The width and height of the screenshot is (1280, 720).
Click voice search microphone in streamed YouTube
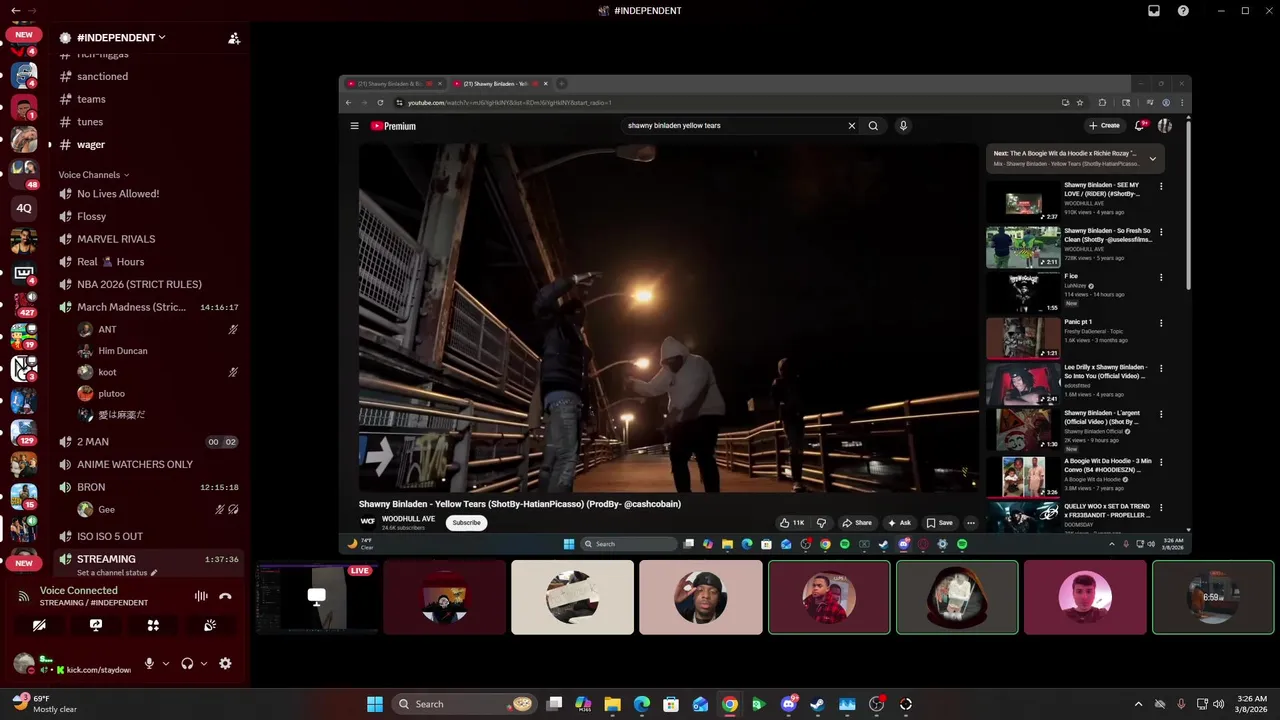pos(903,126)
